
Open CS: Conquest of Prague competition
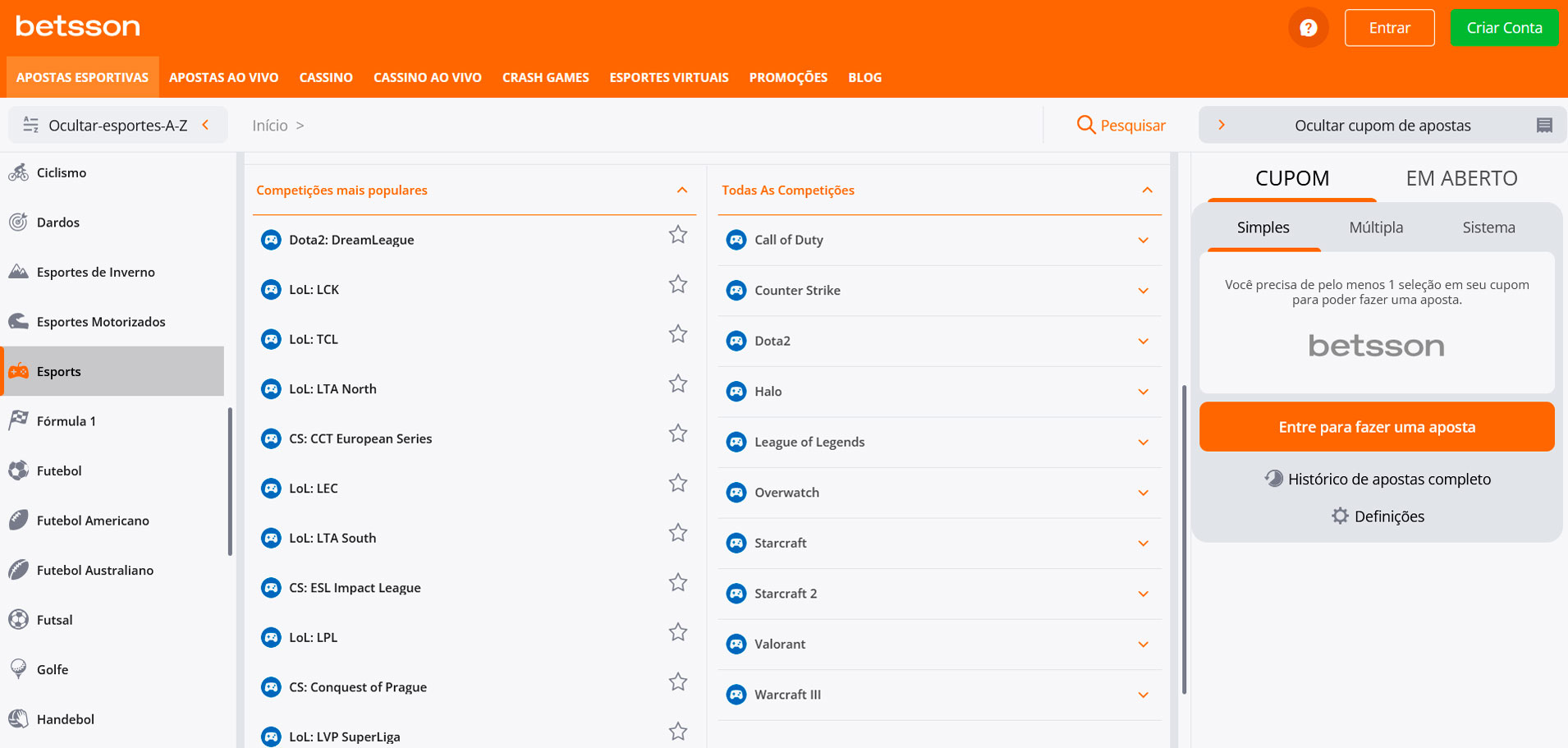coord(358,687)
